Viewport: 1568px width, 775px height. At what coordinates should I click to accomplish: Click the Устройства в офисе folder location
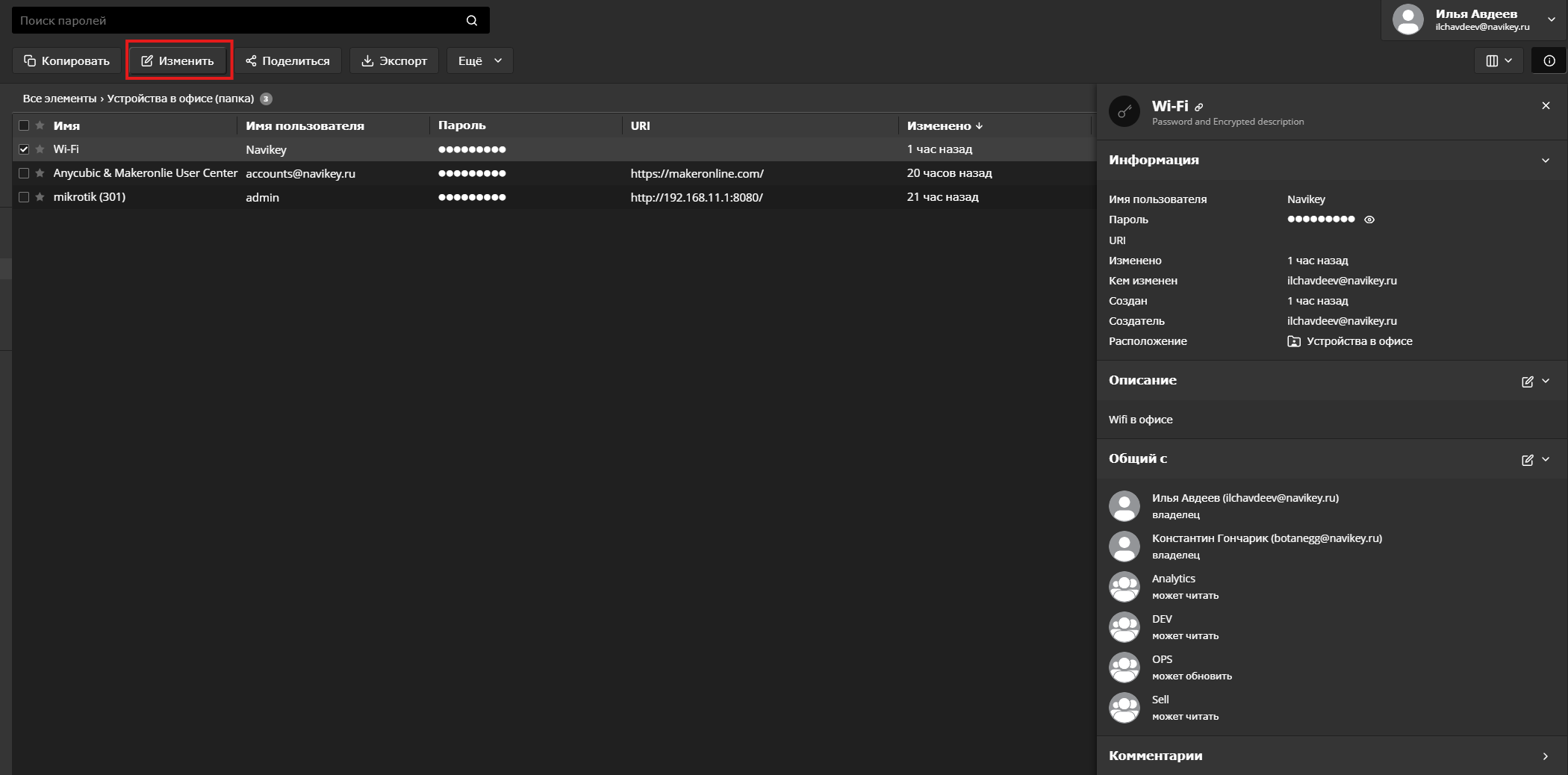pos(1358,341)
